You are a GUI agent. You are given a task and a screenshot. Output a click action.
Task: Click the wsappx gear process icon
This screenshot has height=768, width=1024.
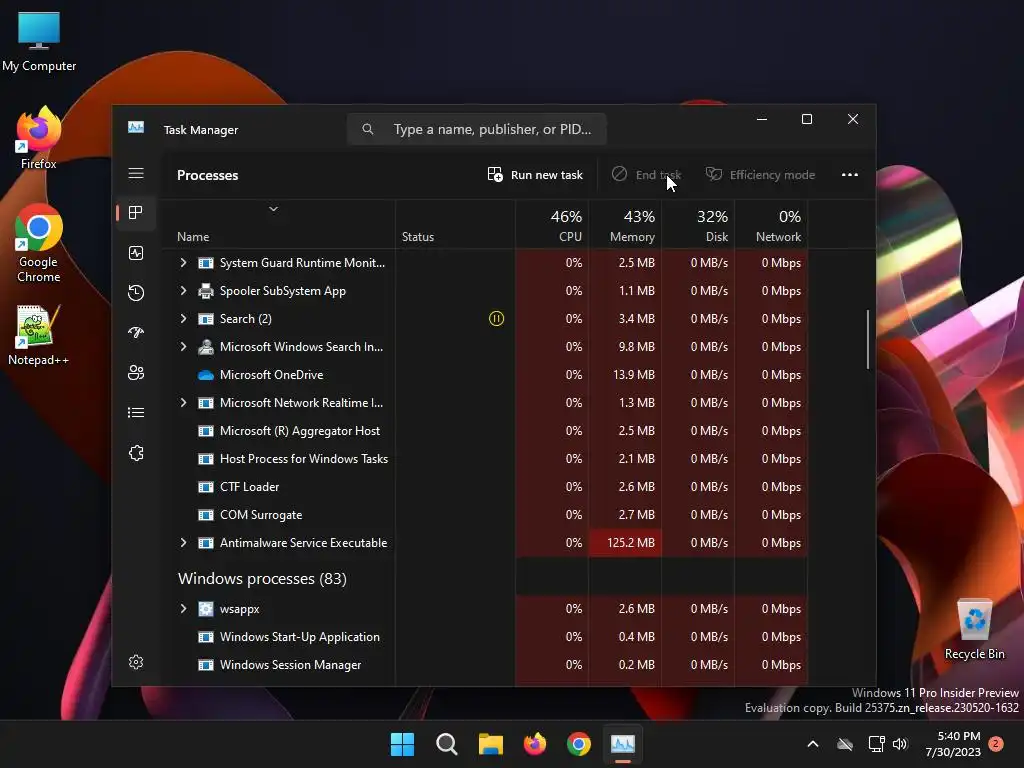[x=206, y=609]
